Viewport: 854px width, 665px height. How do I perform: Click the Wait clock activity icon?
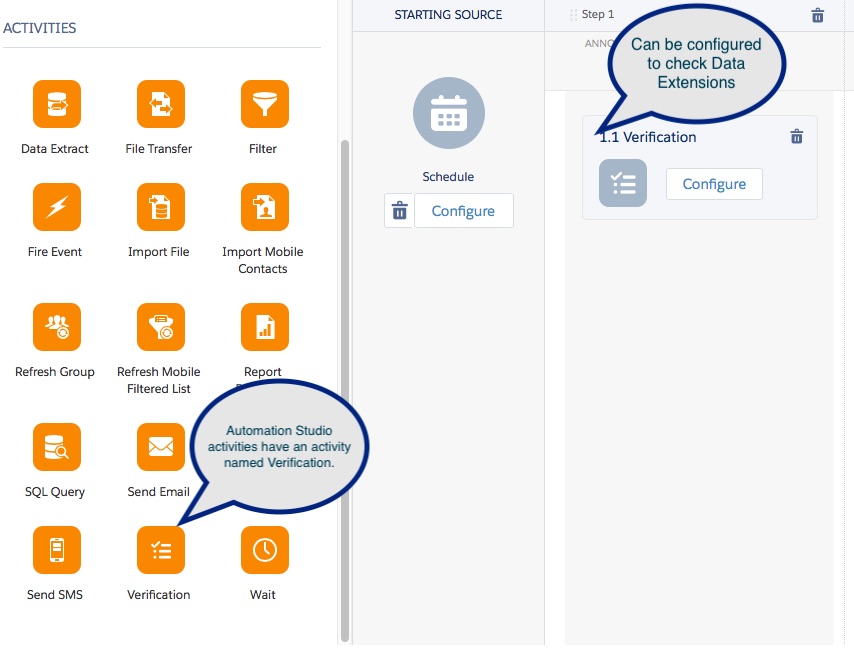[x=264, y=550]
